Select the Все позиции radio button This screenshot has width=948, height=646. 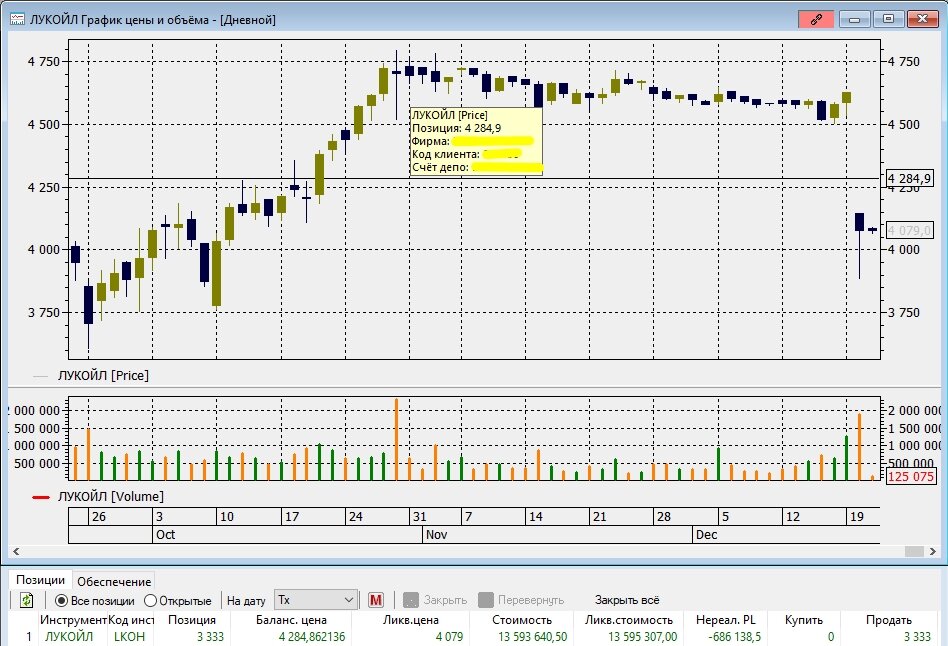(61, 601)
